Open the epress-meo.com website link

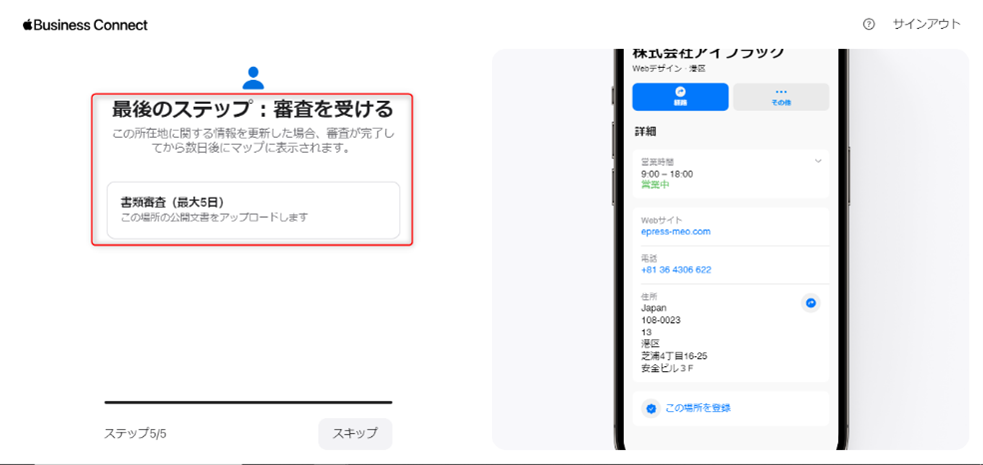point(676,231)
